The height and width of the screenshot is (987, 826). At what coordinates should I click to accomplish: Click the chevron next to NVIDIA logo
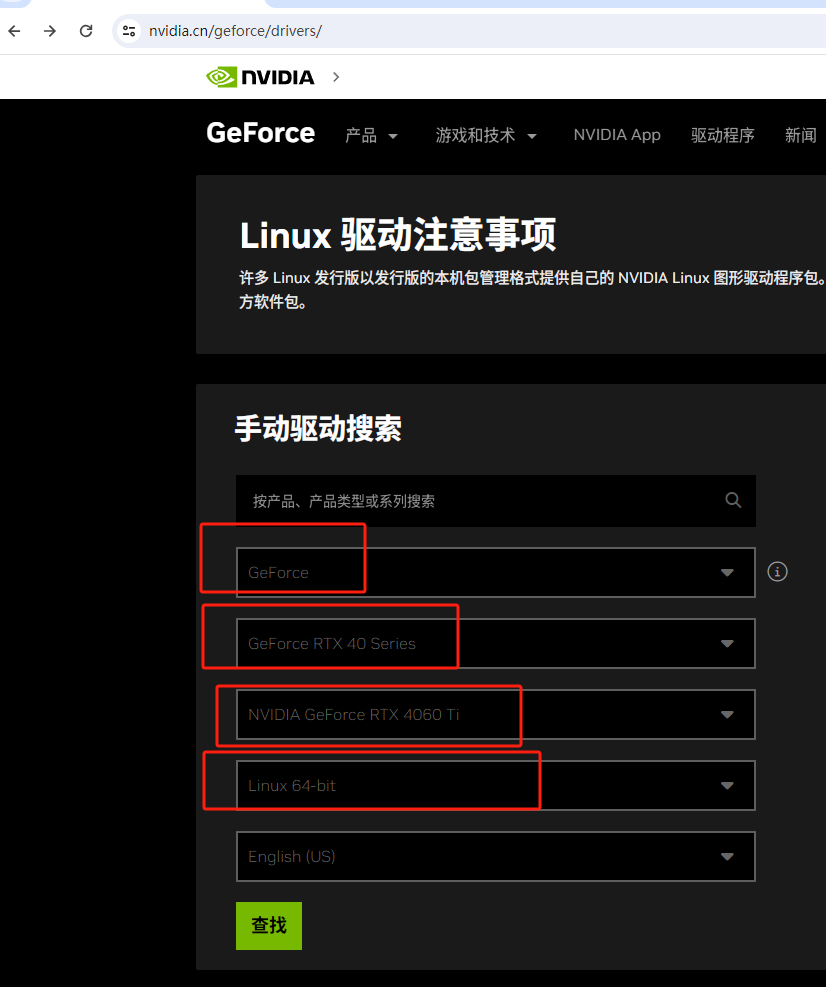click(336, 77)
